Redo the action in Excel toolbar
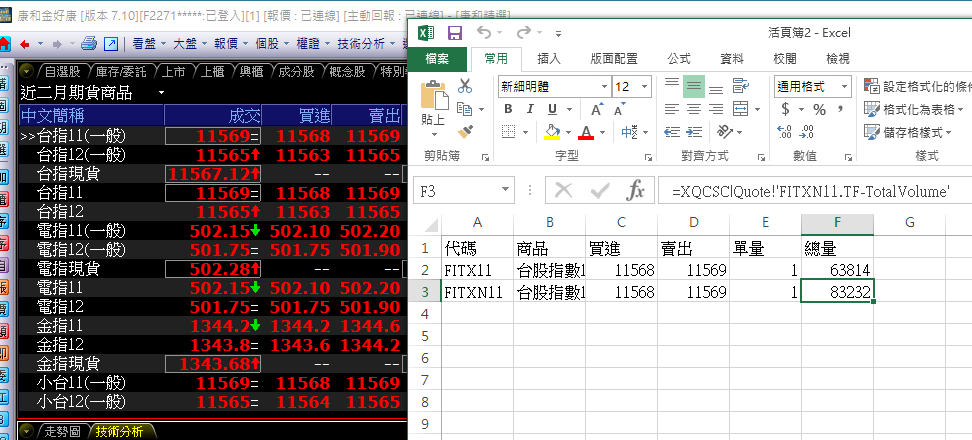Image resolution: width=972 pixels, height=440 pixels. coord(524,32)
